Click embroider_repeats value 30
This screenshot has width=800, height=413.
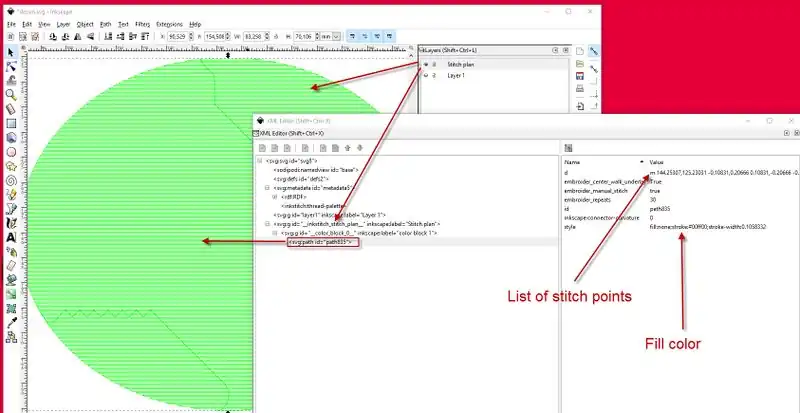(x=653, y=200)
